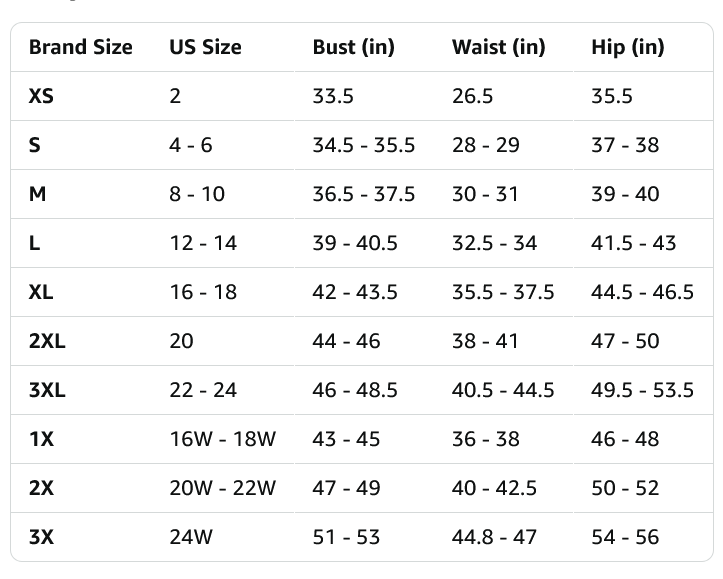Image resolution: width=723 pixels, height=579 pixels.
Task: Click the 3XL brand size cell
Action: tap(47, 390)
